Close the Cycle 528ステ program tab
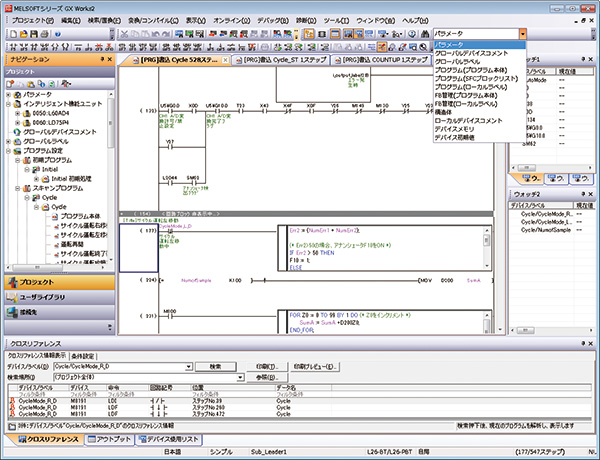Image resolution: width=600 pixels, height=460 pixels. (226, 60)
